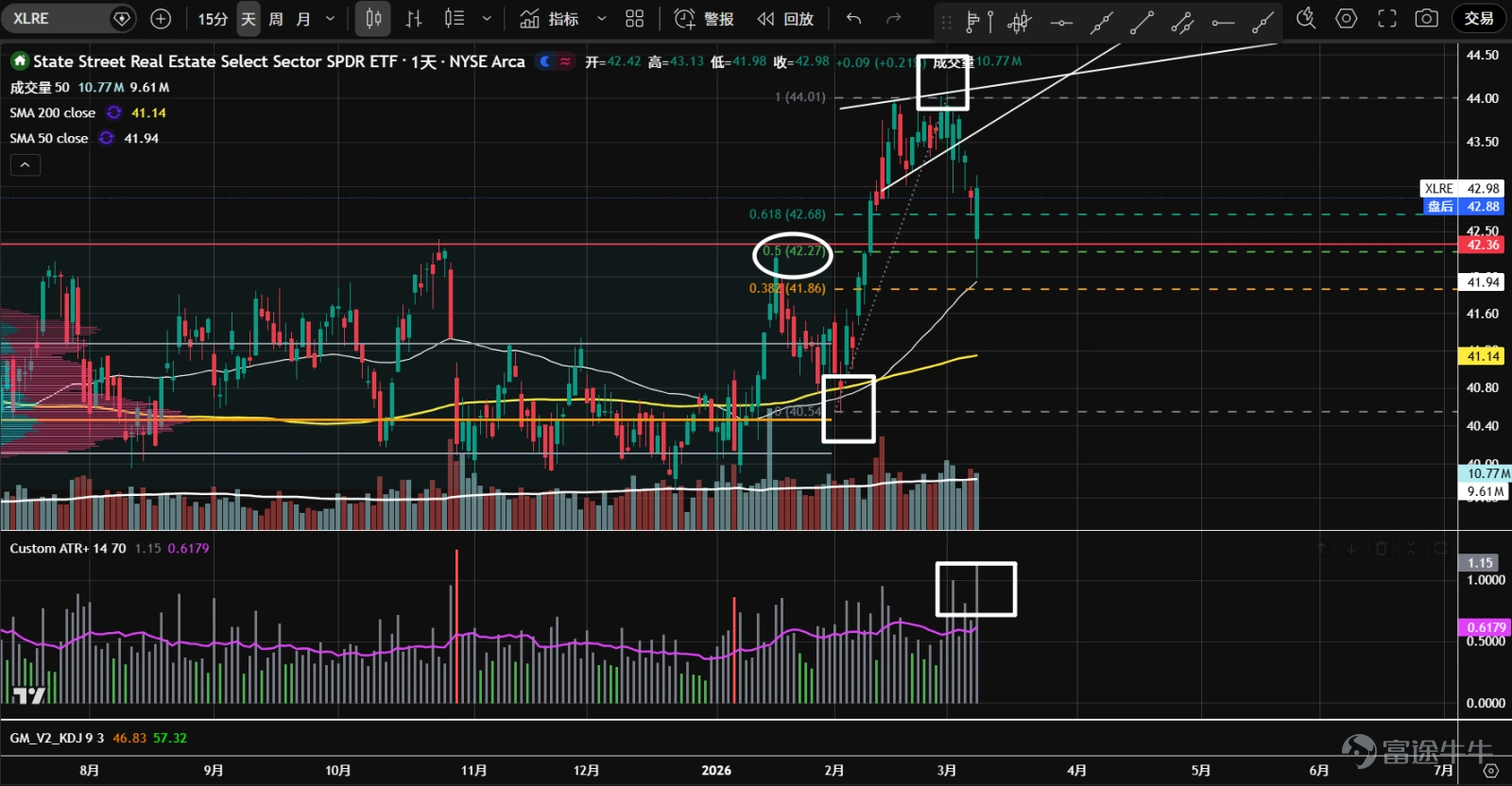Select the candle pattern drawing tool
The height and width of the screenshot is (786, 1512).
click(1020, 21)
